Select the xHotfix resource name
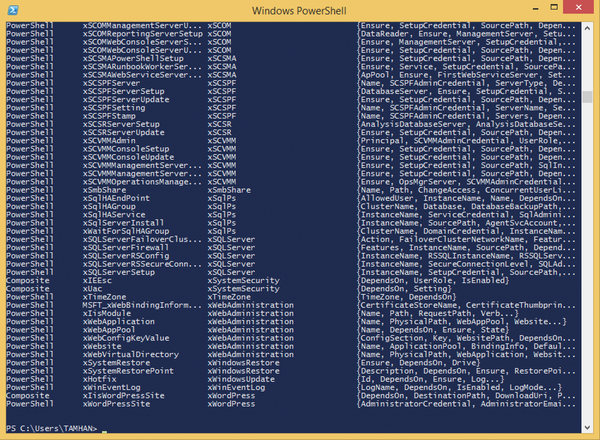The width and height of the screenshot is (600, 440). click(99, 379)
